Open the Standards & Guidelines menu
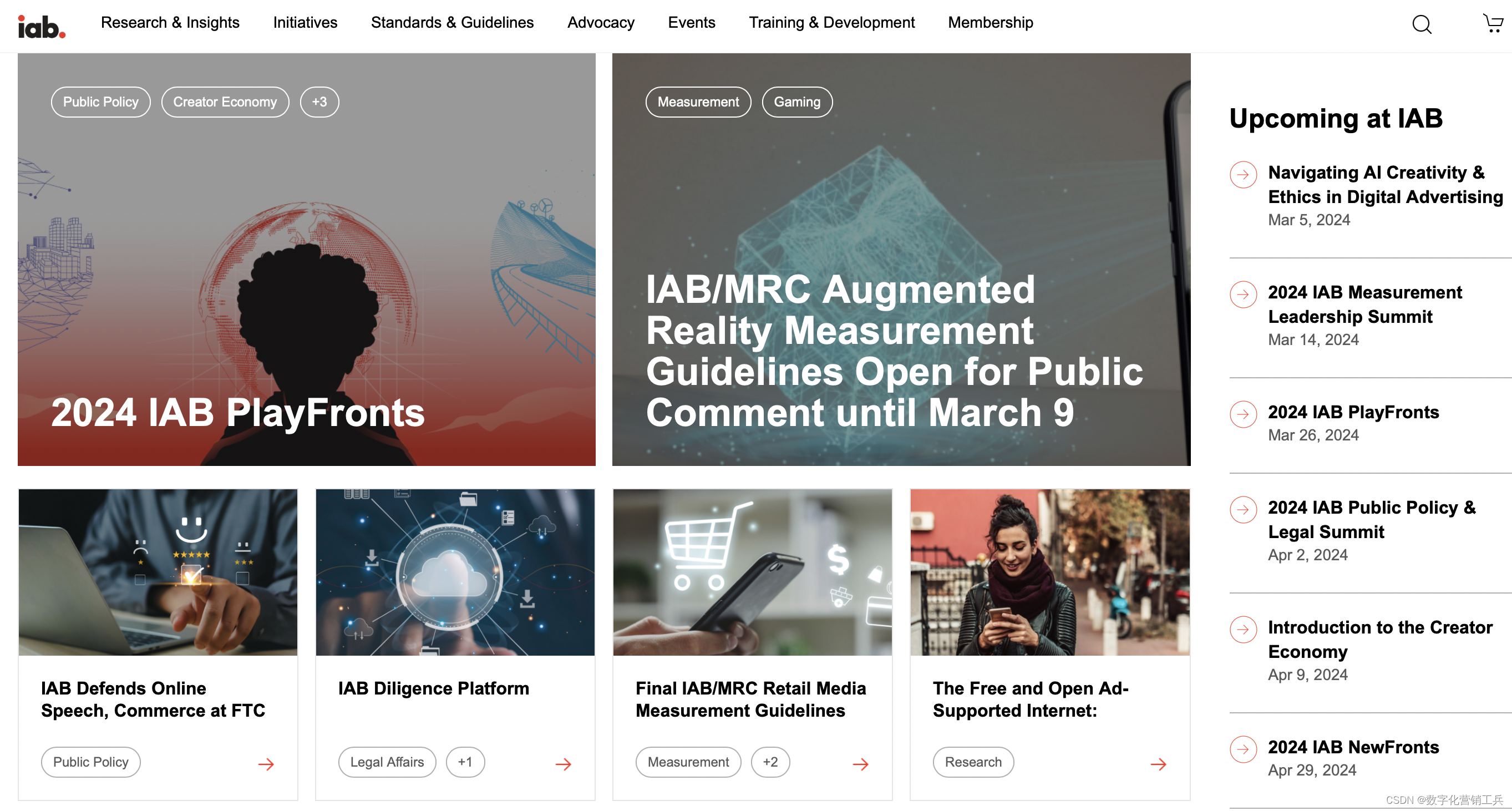Viewport: 1512px width, 811px height. pyautogui.click(x=452, y=22)
